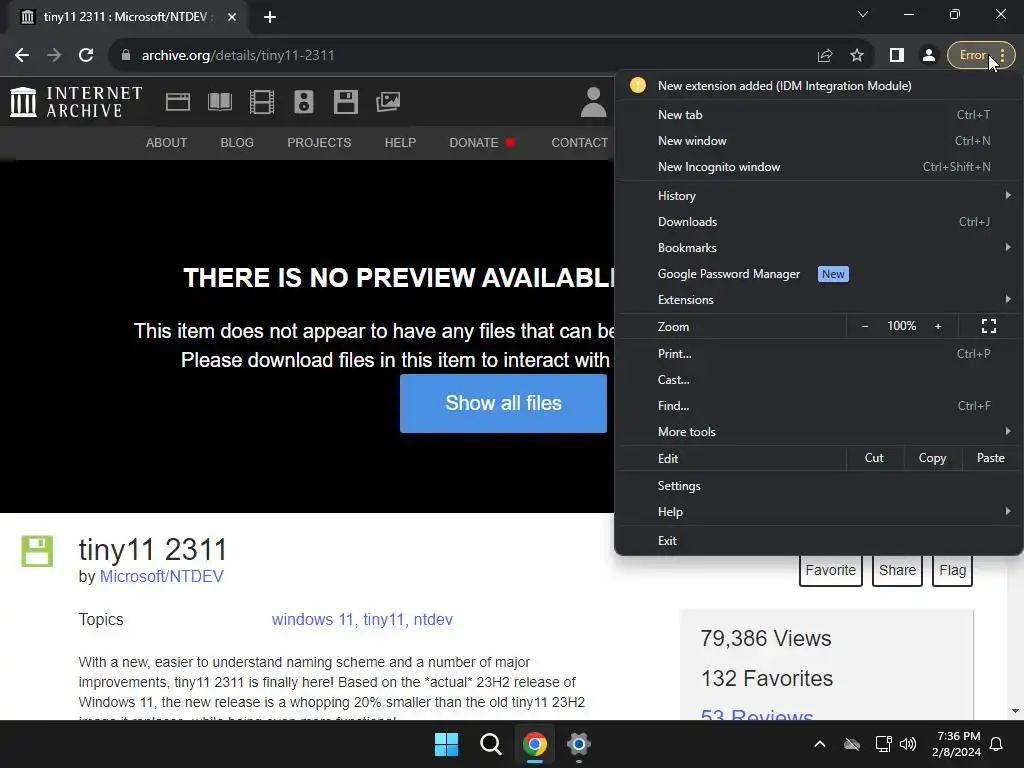
Task: Open the ABOUT nav link
Action: [x=167, y=142]
